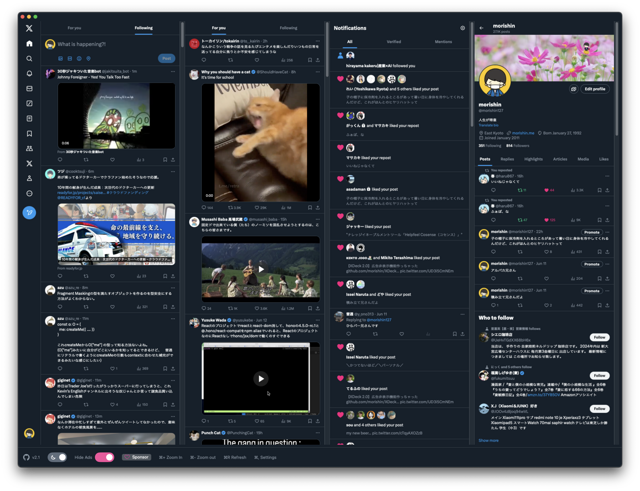Screen dimensions: 640x491
Task: Click the Post button in composer
Action: click(x=167, y=58)
